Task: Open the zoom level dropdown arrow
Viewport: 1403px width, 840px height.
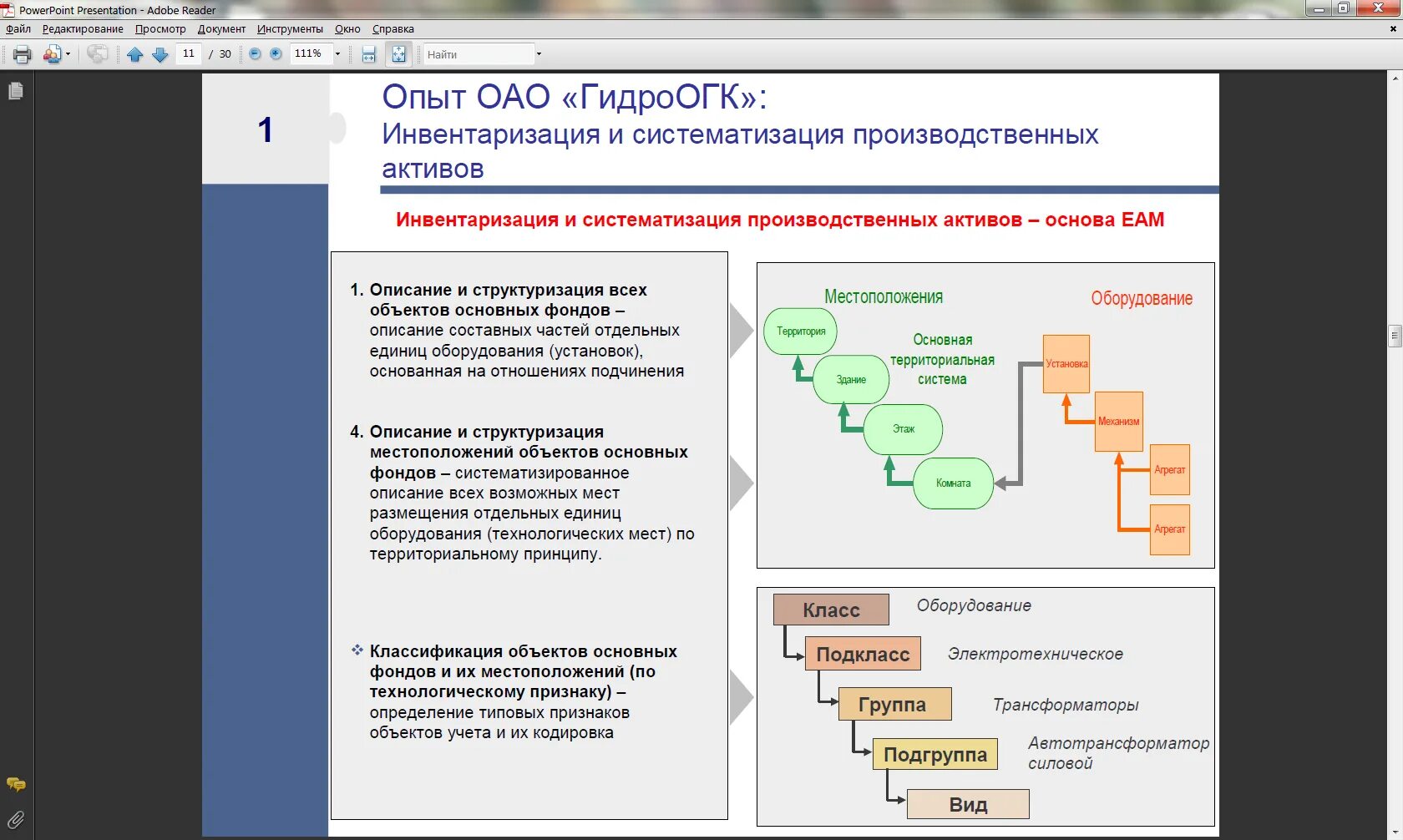Action: (x=337, y=54)
